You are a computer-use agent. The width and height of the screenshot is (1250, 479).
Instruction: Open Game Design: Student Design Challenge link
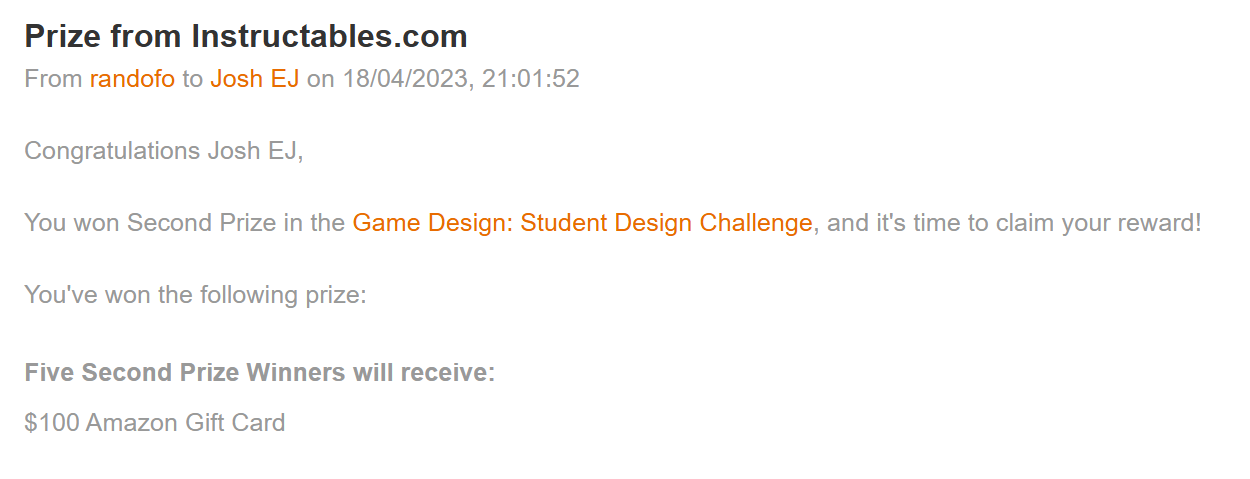(582, 222)
